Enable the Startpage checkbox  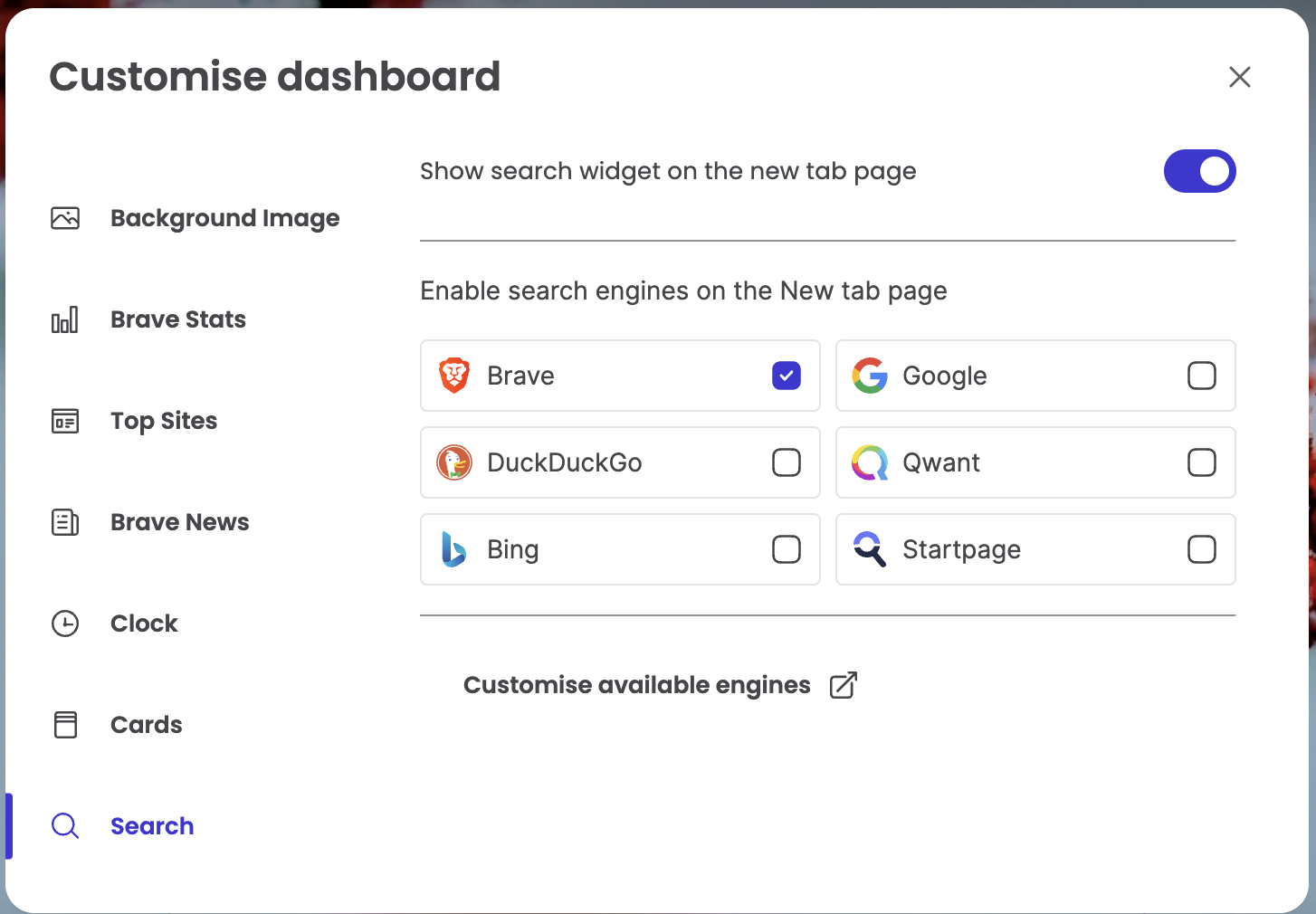pos(1201,549)
